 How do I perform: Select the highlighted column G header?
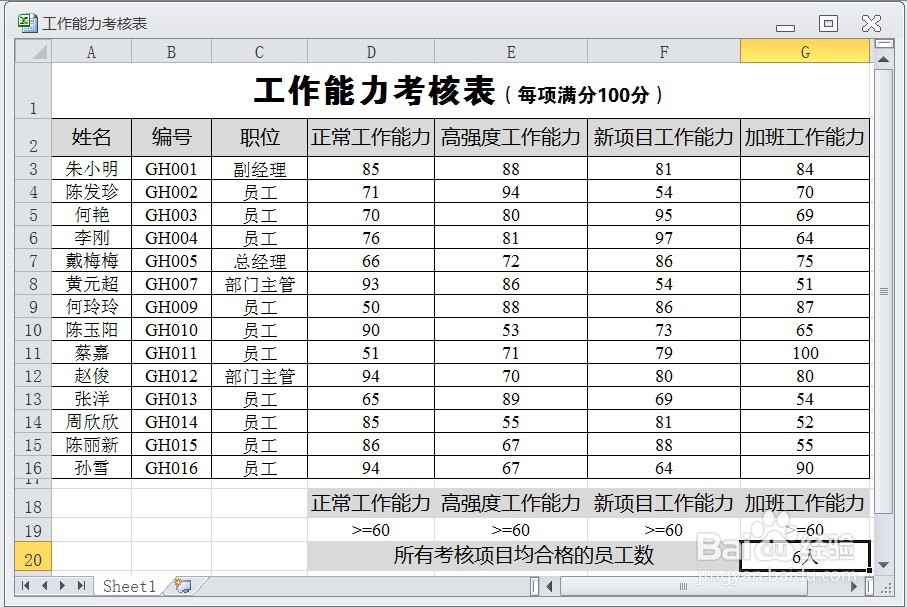(805, 51)
